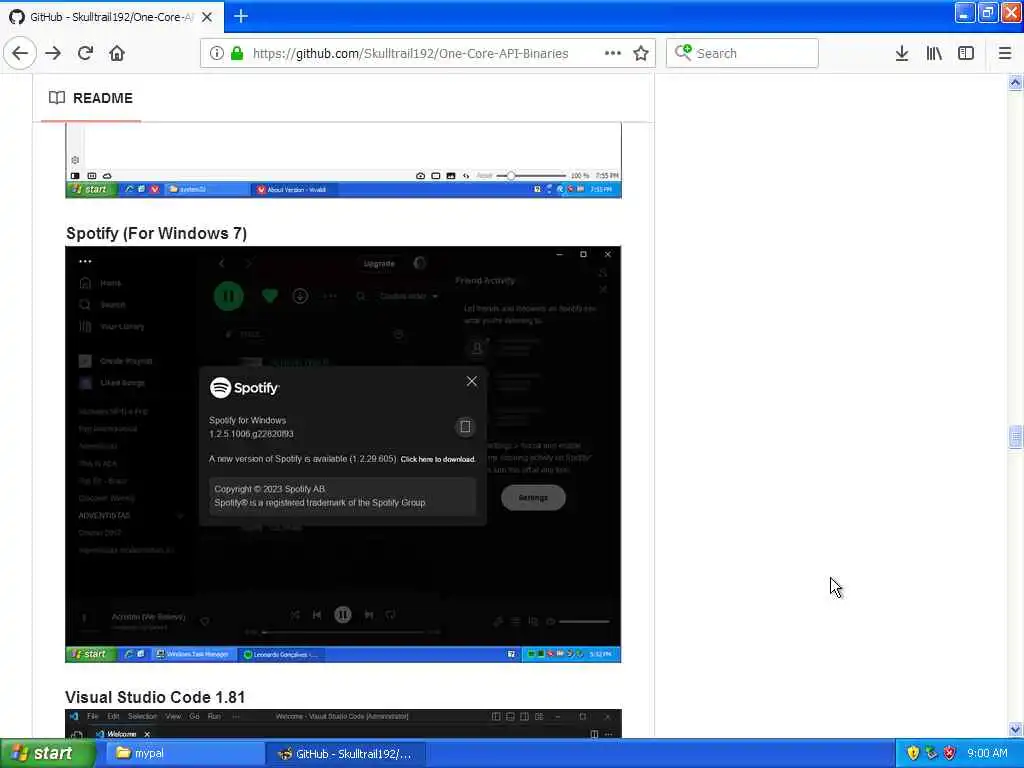Click the Spotify (For Windows 7) heading
The width and height of the screenshot is (1024, 768).
tap(156, 233)
